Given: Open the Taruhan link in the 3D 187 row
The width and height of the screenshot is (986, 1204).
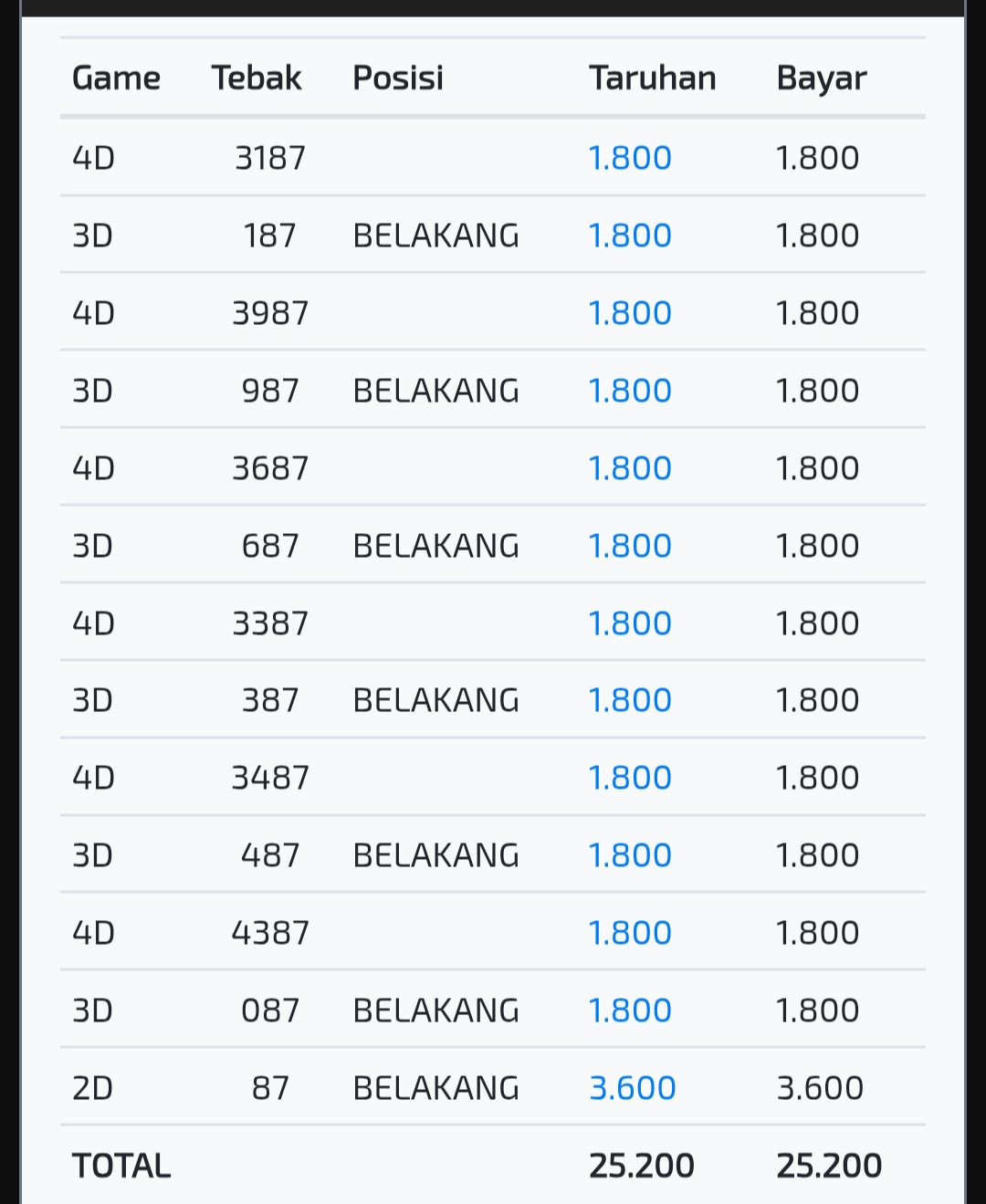Looking at the screenshot, I should pyautogui.click(x=630, y=236).
